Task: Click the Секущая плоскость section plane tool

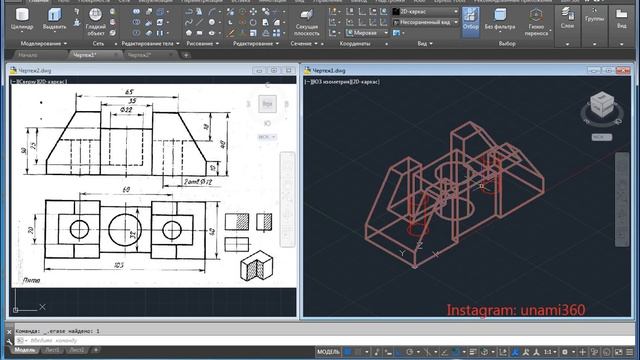Action: 306,22
